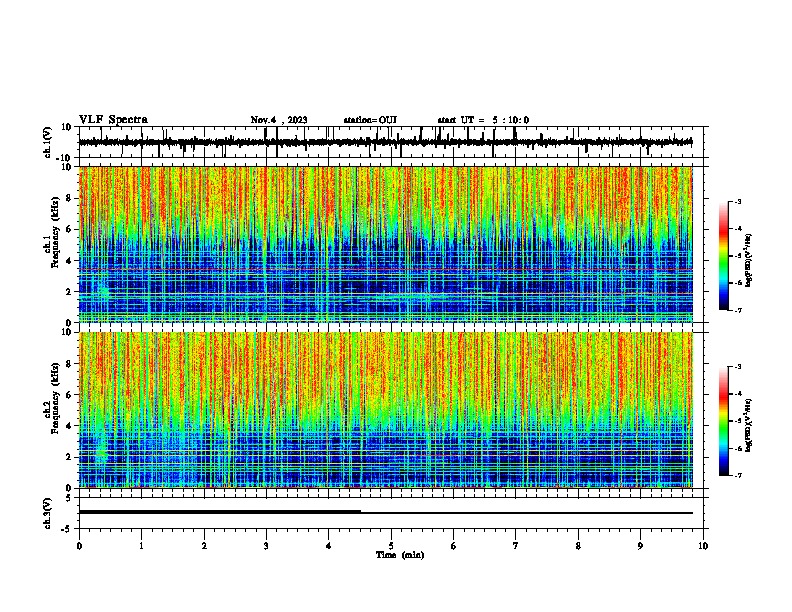Click the "-7" label on ch.2 color bar
Viewport: 792px width, 612px height.
(x=738, y=475)
